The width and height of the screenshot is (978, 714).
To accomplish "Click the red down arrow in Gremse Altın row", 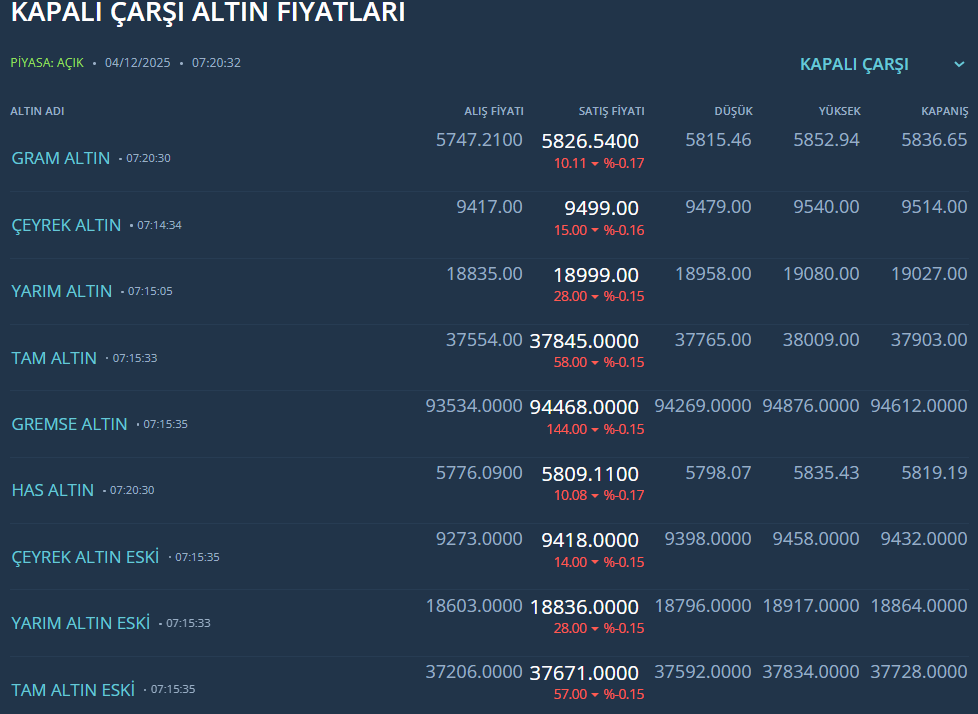I will pyautogui.click(x=595, y=430).
